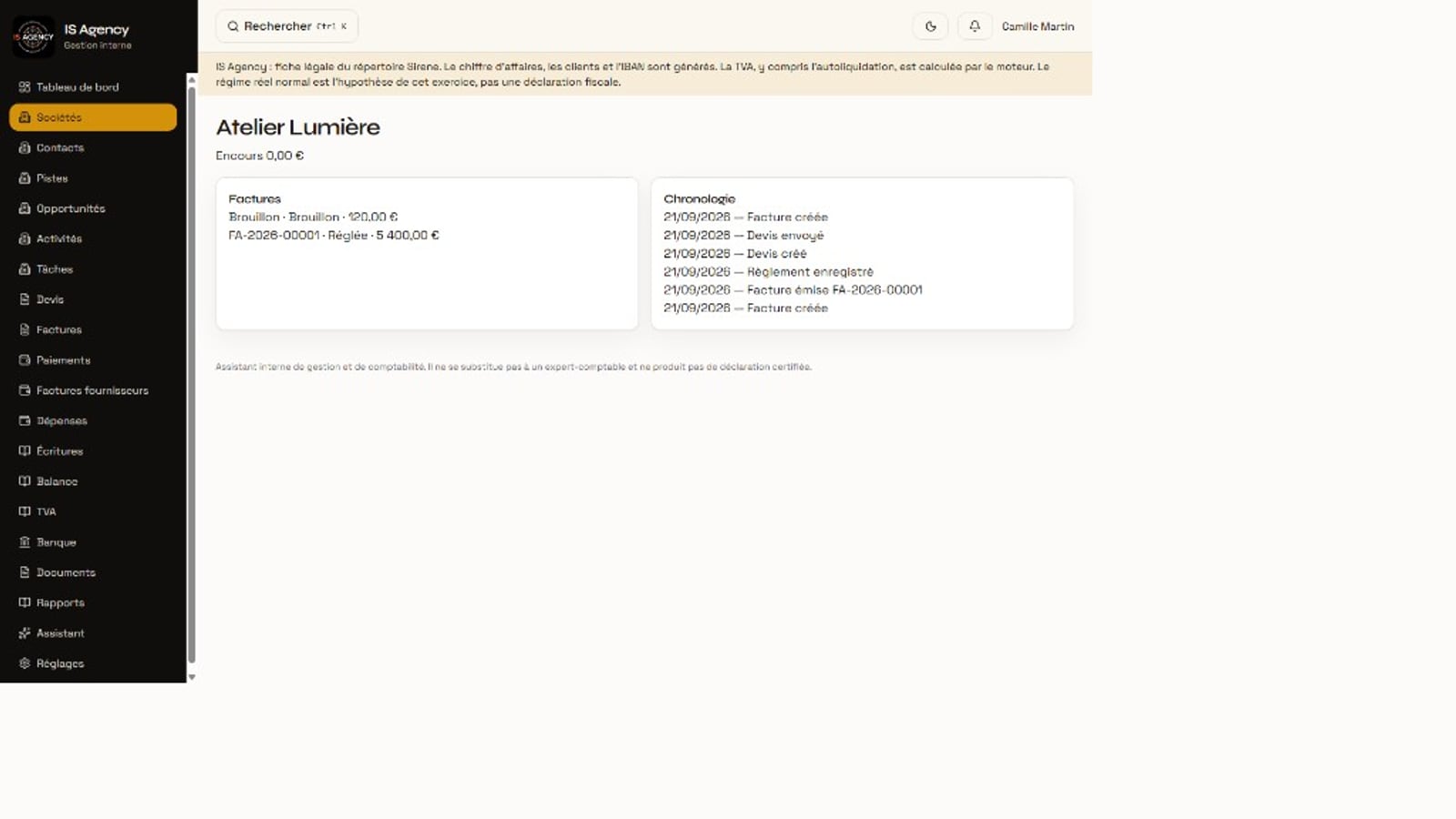Click the Réglages gear icon
1456x819 pixels.
[25, 663]
